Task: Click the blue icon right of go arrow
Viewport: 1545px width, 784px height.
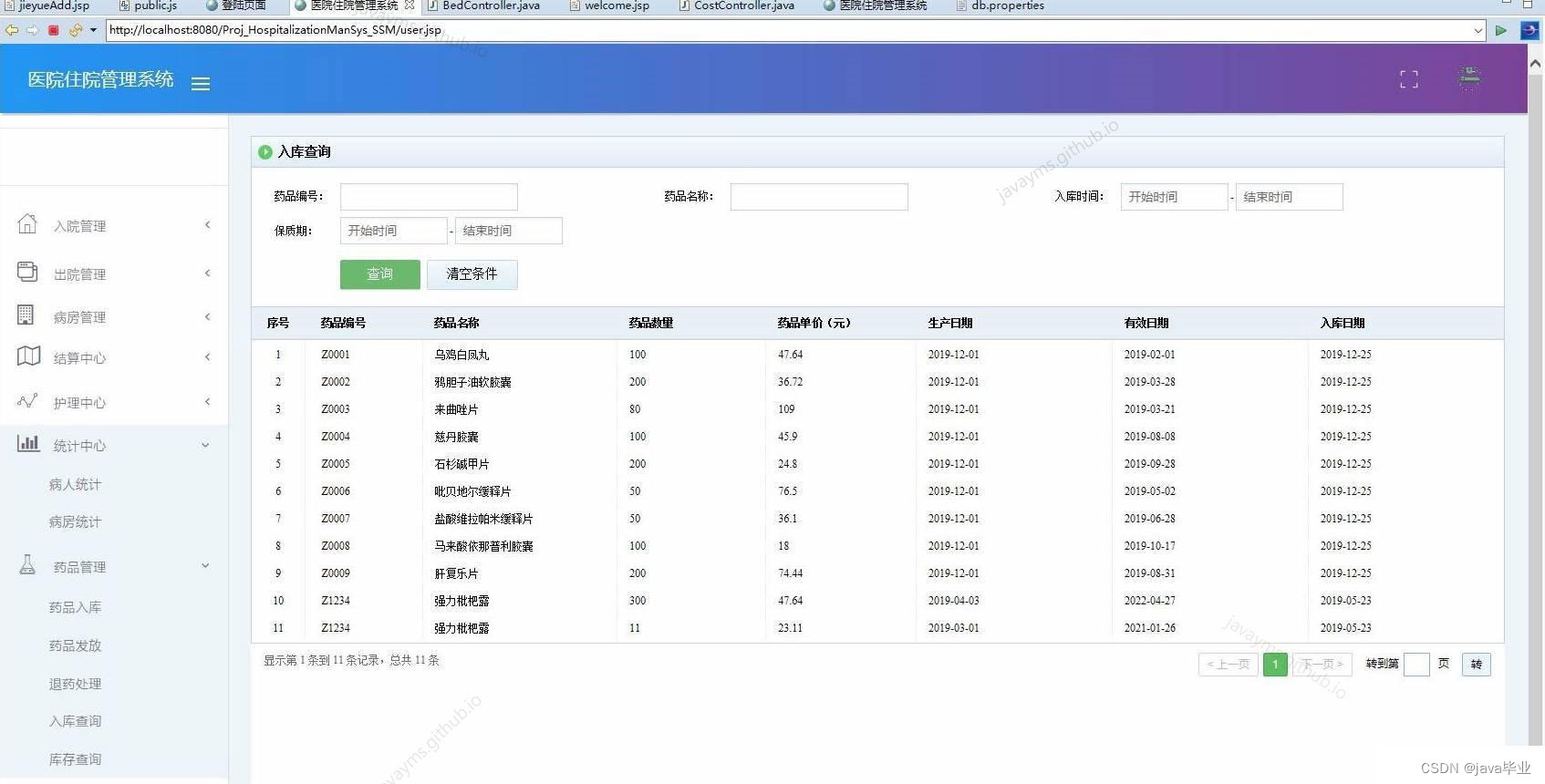Action: coord(1529,30)
